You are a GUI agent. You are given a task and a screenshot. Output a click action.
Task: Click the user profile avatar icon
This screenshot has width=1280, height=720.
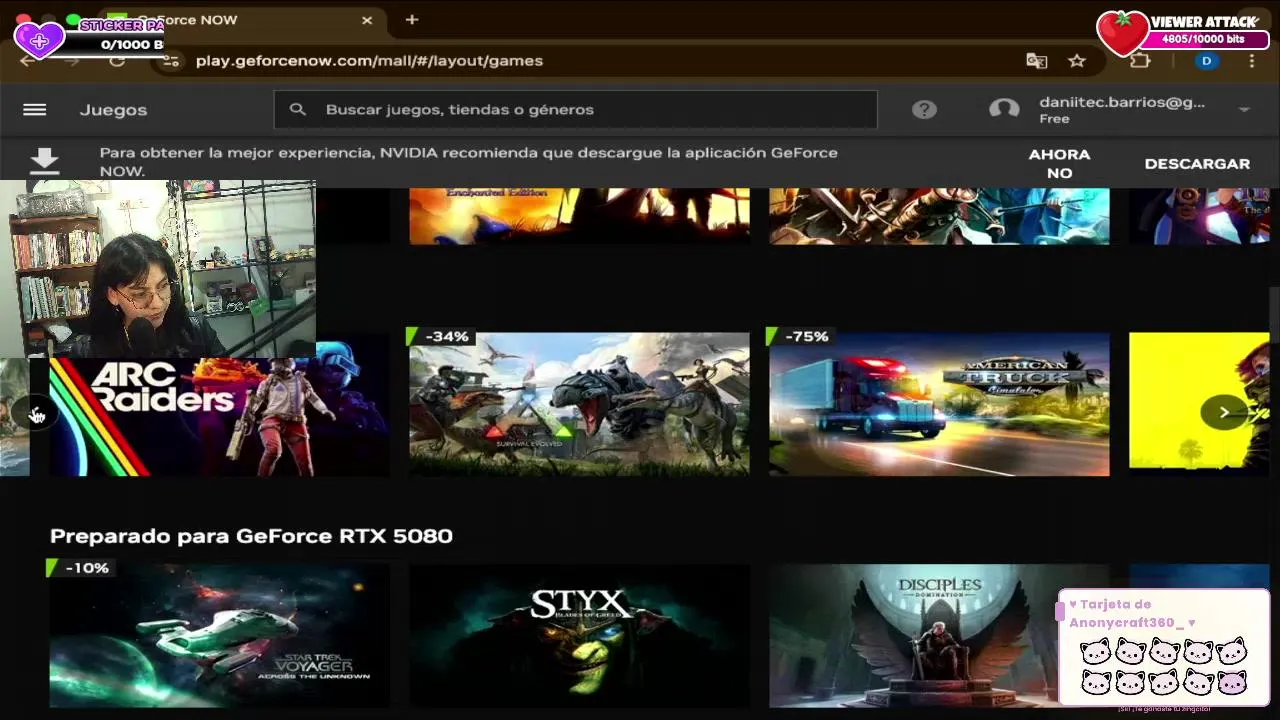(x=1004, y=110)
